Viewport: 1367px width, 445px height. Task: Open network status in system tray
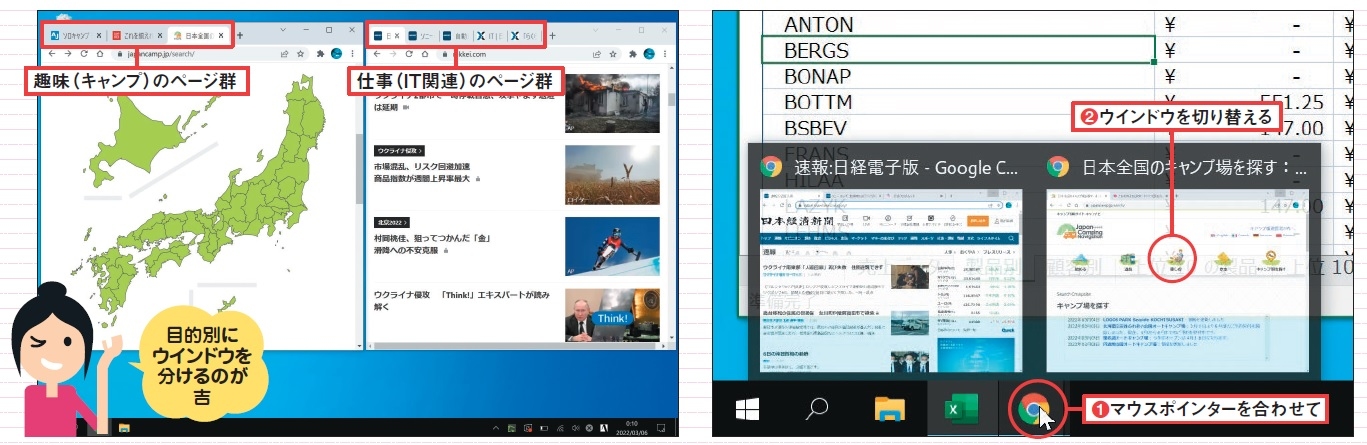click(x=560, y=427)
